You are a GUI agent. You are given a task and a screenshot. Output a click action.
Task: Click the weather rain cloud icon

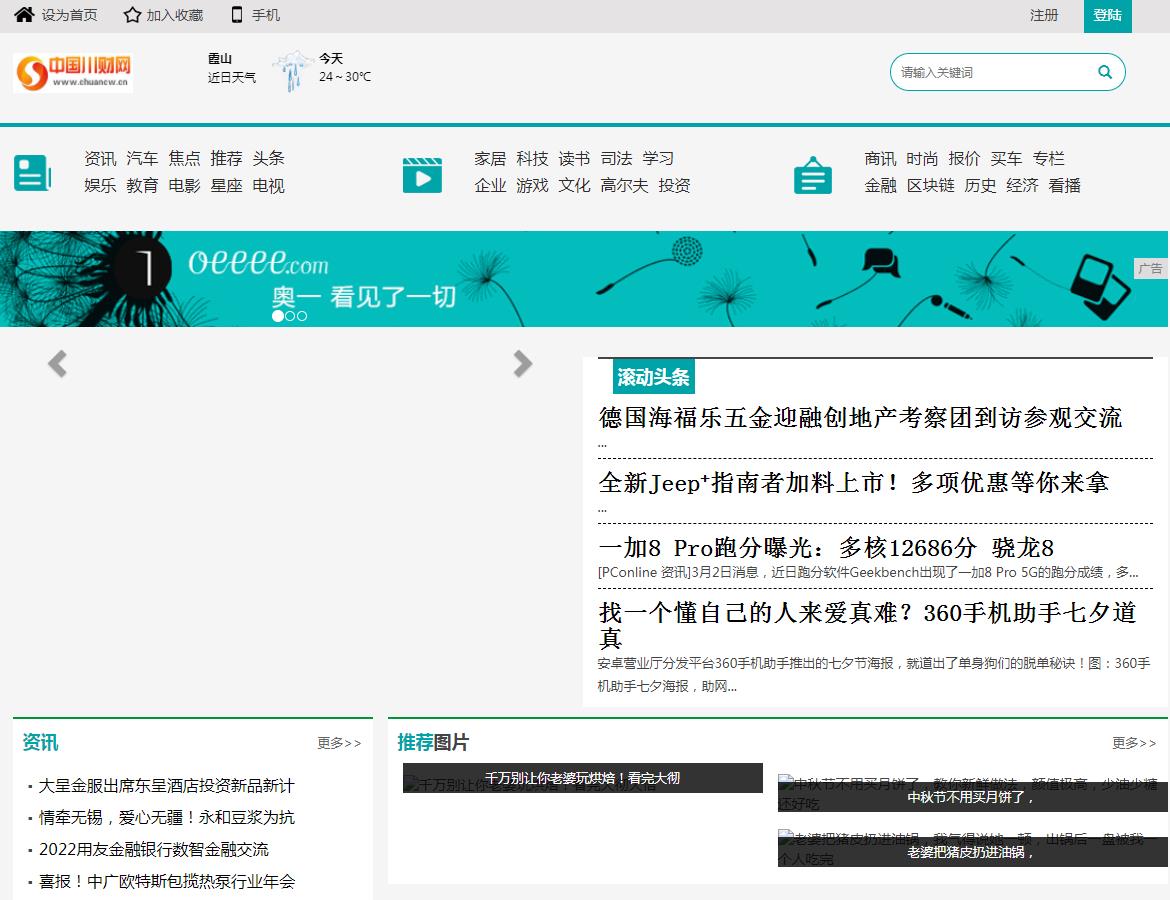point(292,70)
